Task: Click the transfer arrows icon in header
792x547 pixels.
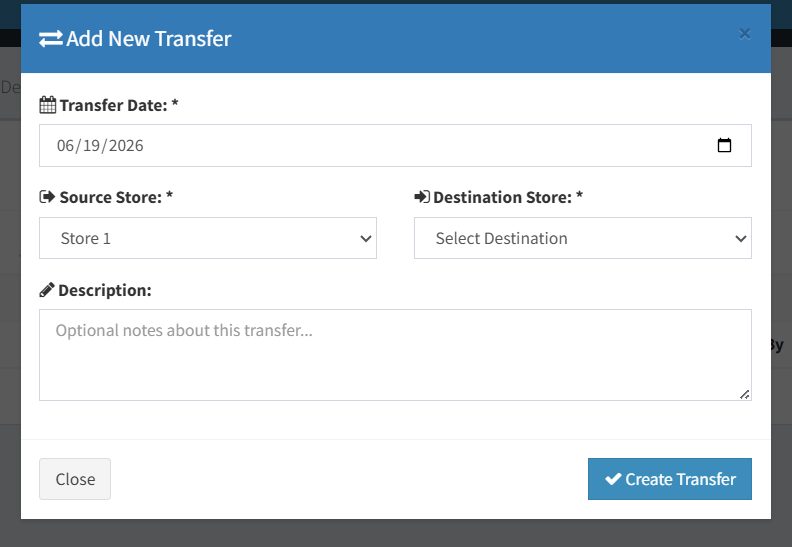Action: pyautogui.click(x=51, y=39)
